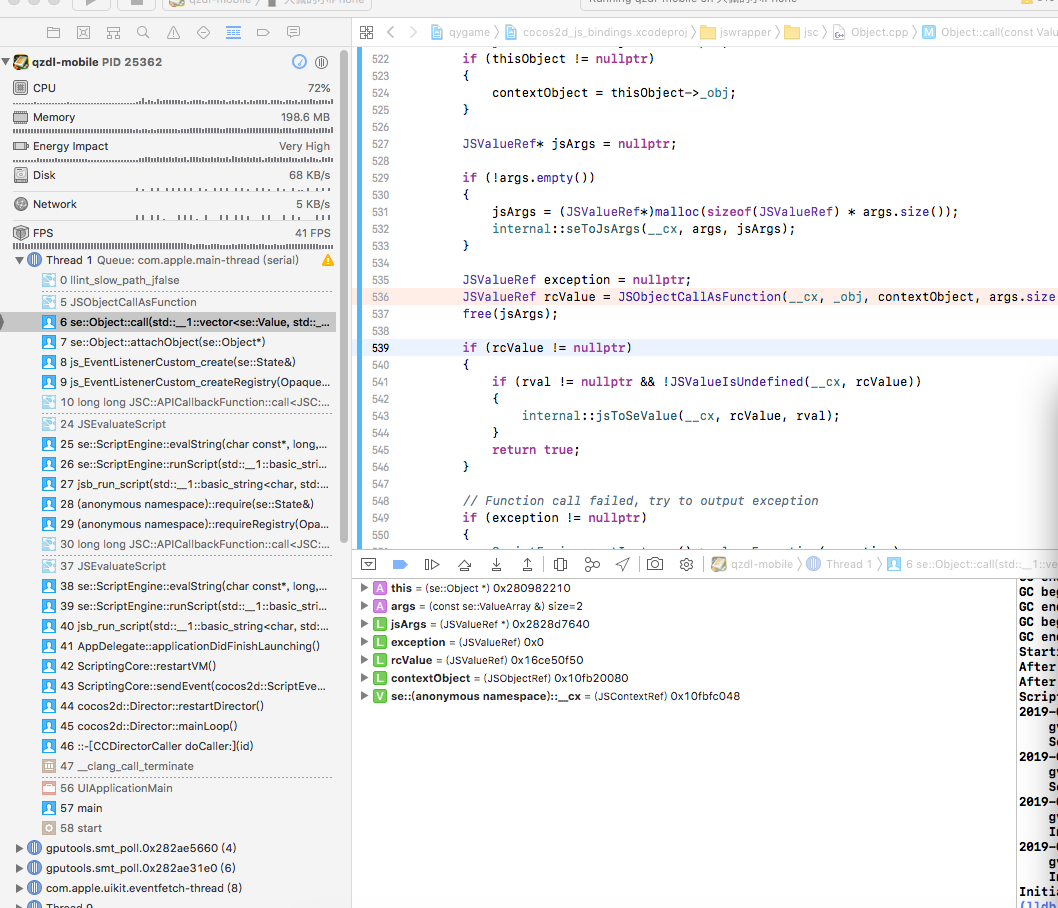Click the navigator vertical scrollbar

click(x=344, y=297)
